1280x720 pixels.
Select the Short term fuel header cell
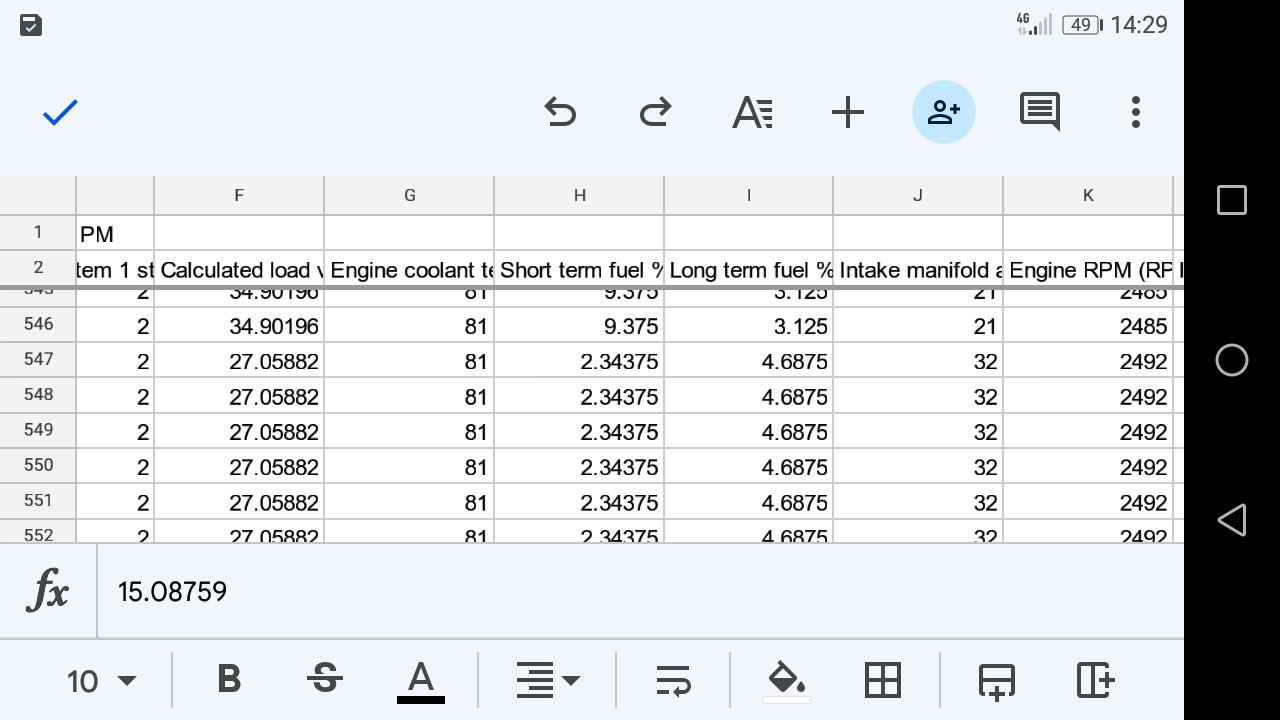pos(579,269)
